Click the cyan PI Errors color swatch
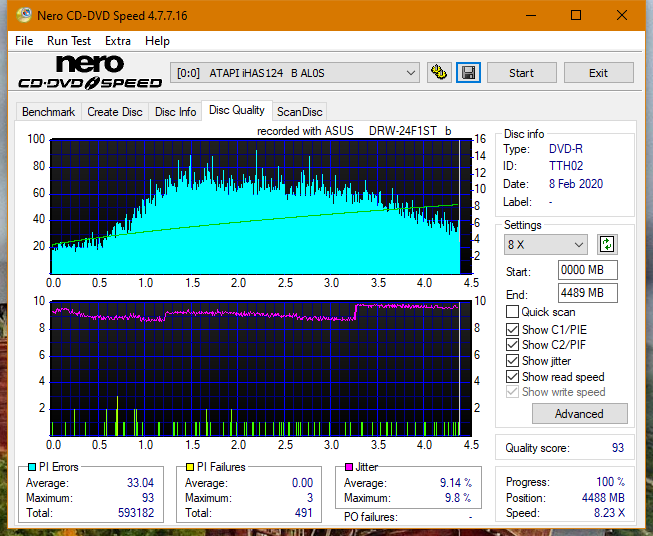Viewport: 653px width, 536px height. 31,467
